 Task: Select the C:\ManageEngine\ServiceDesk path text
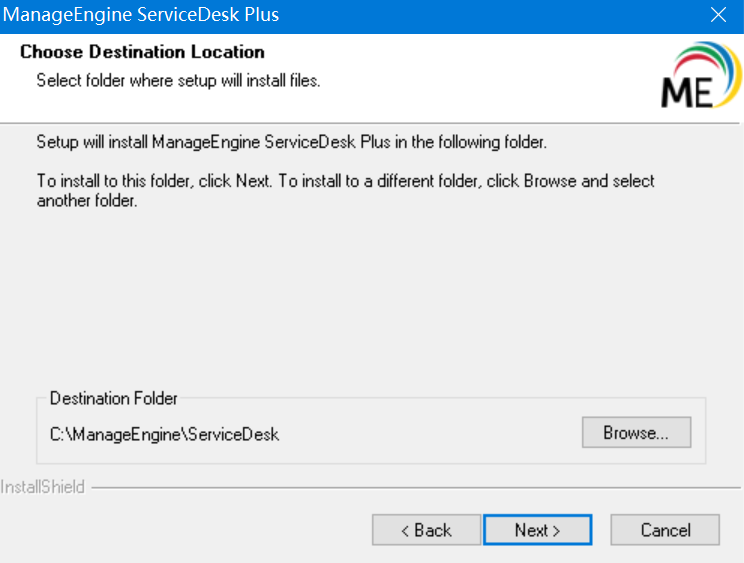tap(164, 435)
